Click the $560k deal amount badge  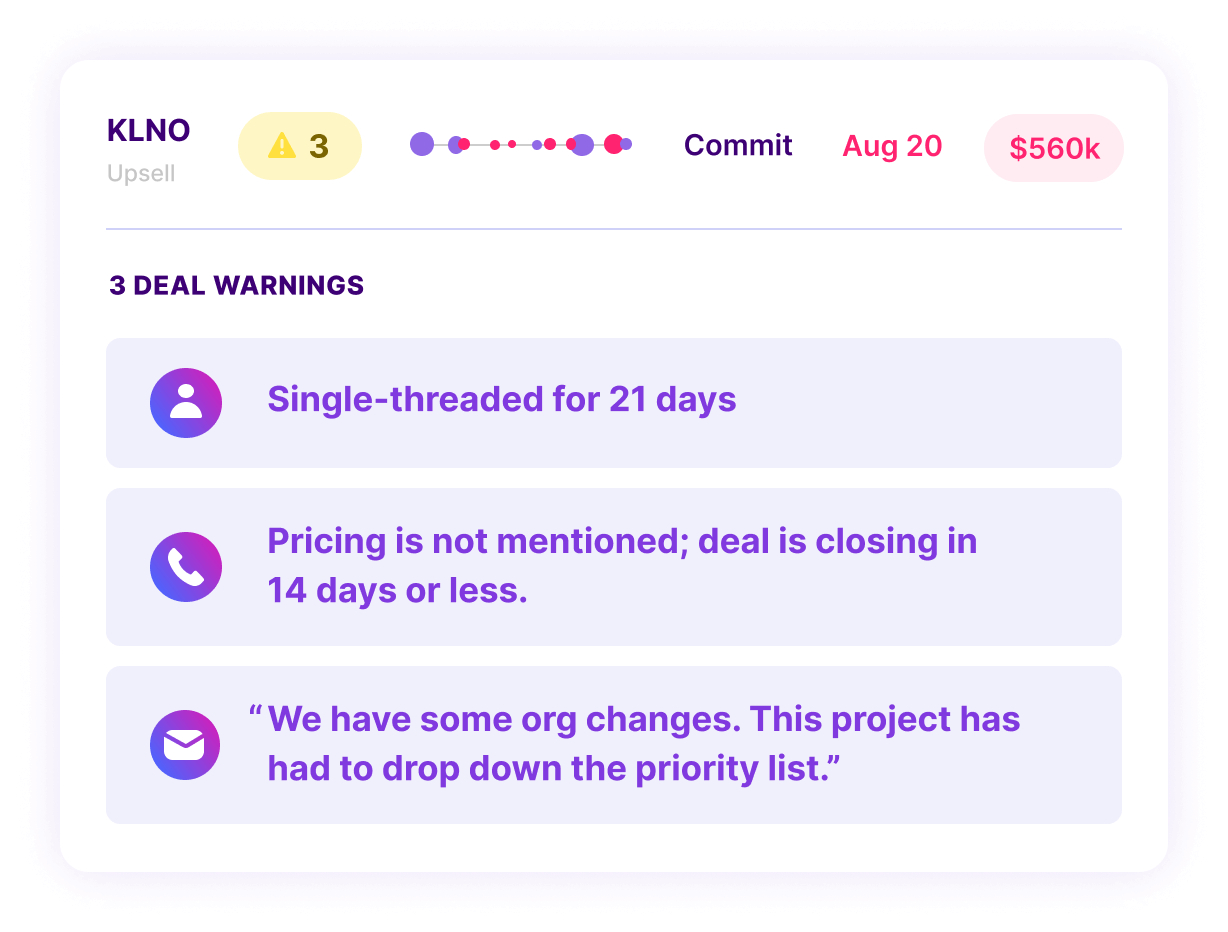pyautogui.click(x=1054, y=148)
